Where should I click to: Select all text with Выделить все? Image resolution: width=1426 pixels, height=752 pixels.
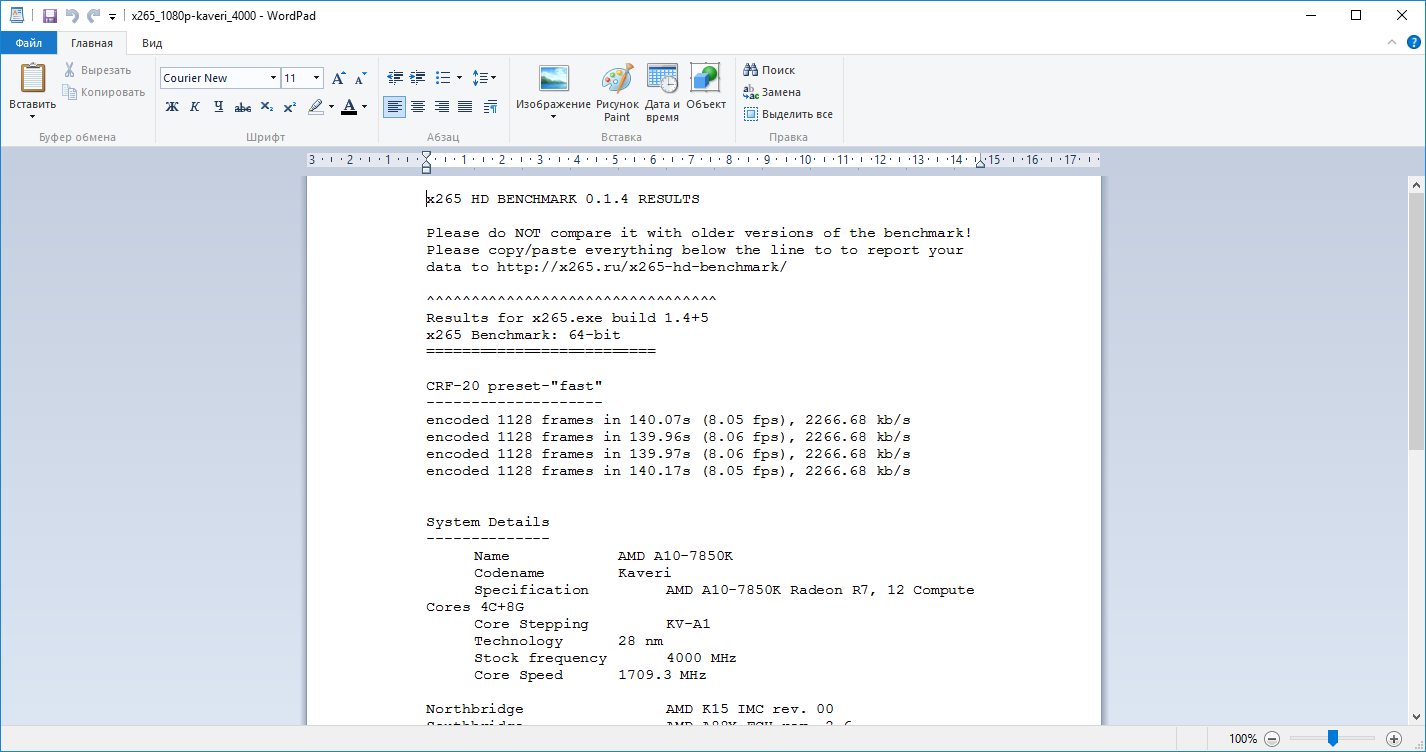(x=788, y=114)
